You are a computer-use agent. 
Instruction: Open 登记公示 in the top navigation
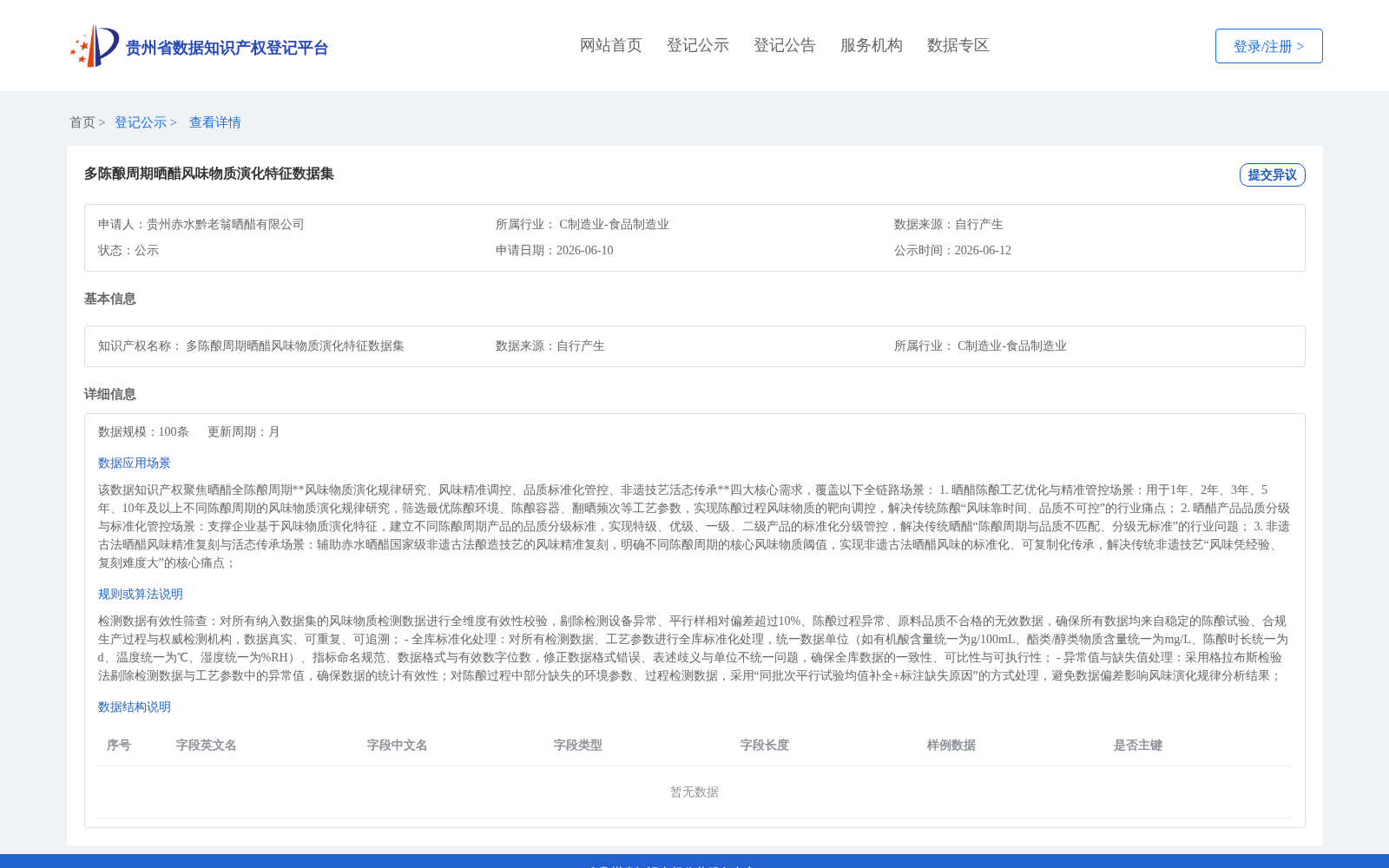pos(698,45)
